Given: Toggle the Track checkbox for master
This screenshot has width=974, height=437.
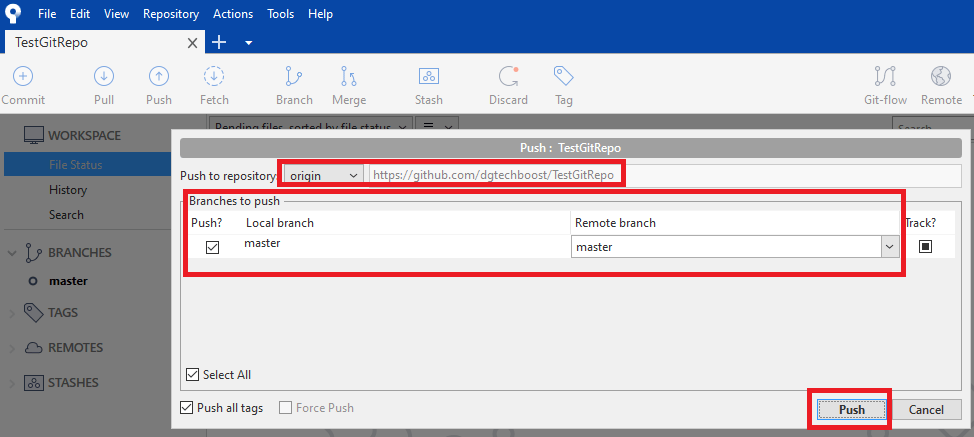Looking at the screenshot, I should click(x=925, y=246).
